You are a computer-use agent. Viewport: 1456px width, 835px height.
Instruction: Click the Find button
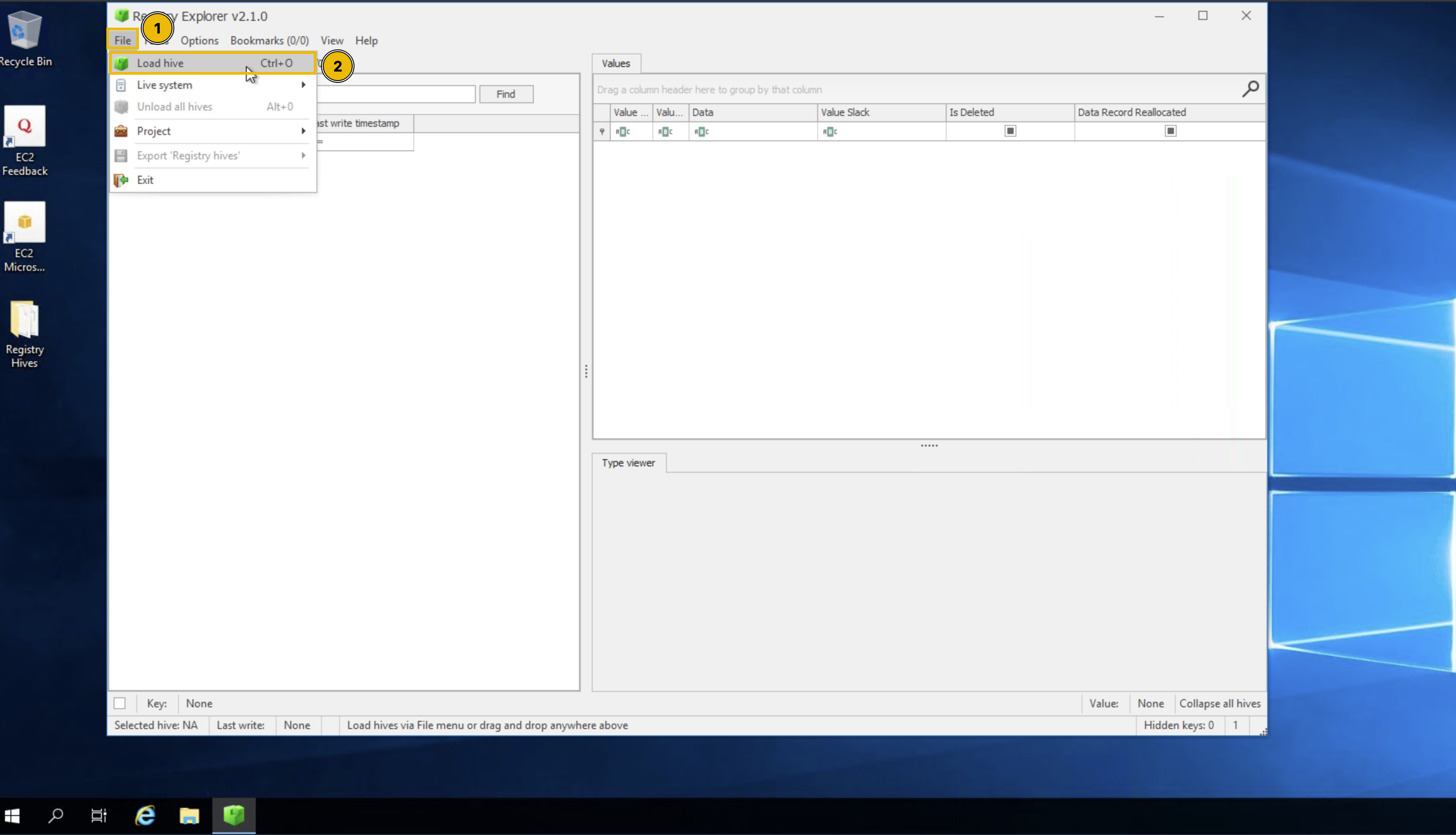pos(506,93)
